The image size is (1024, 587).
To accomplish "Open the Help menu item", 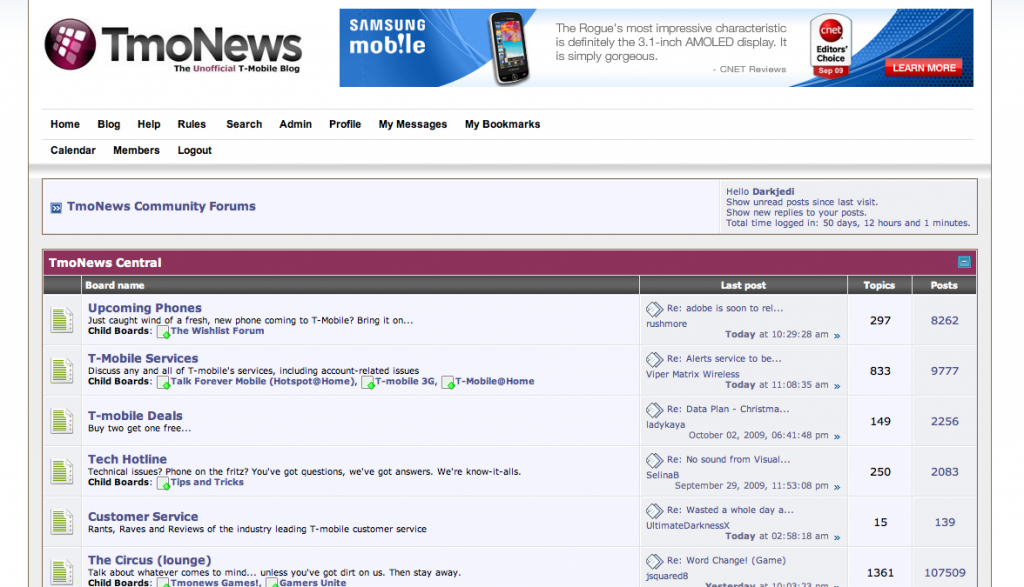I will pos(148,124).
